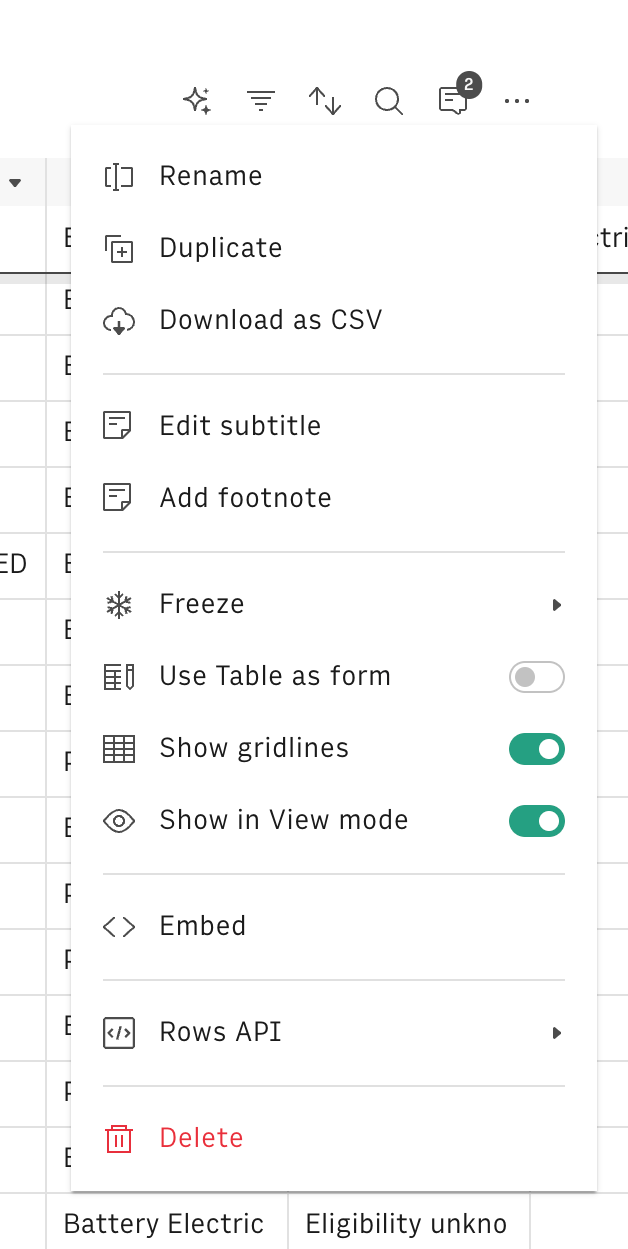Select Rename from the menu
628x1249 pixels.
point(210,176)
